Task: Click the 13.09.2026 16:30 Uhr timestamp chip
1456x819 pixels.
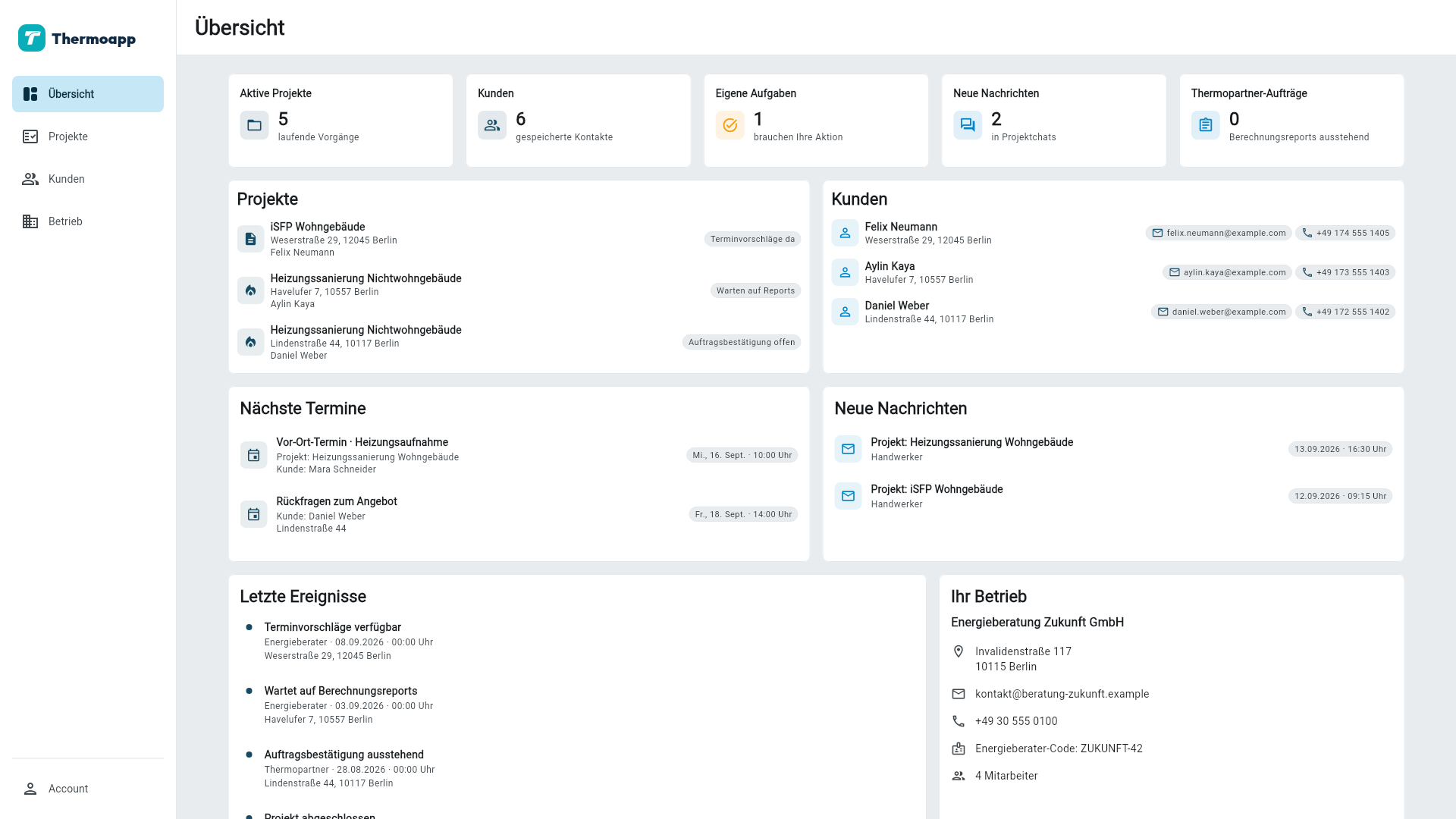Action: (x=1340, y=449)
